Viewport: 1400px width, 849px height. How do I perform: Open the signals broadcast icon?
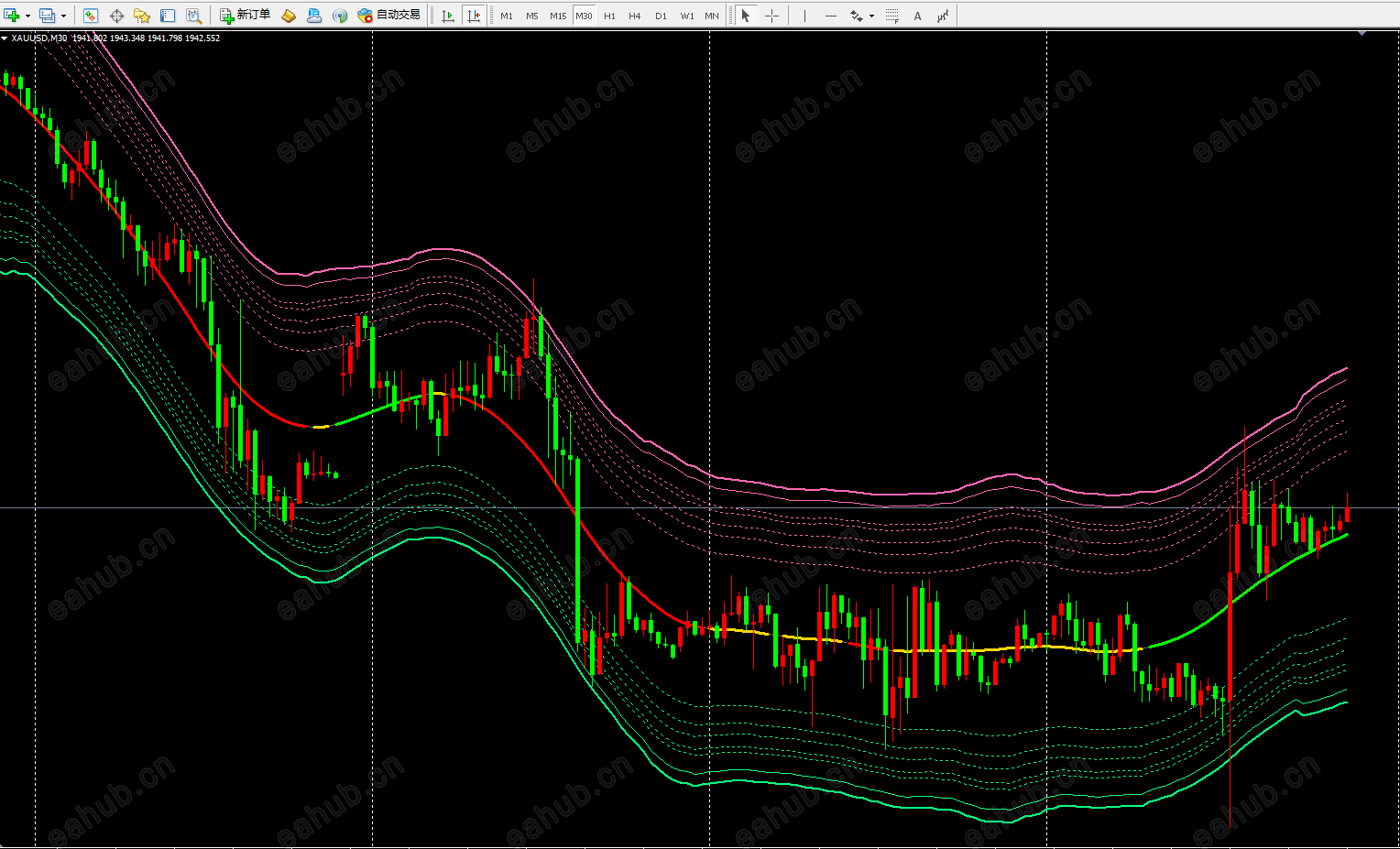[x=340, y=16]
